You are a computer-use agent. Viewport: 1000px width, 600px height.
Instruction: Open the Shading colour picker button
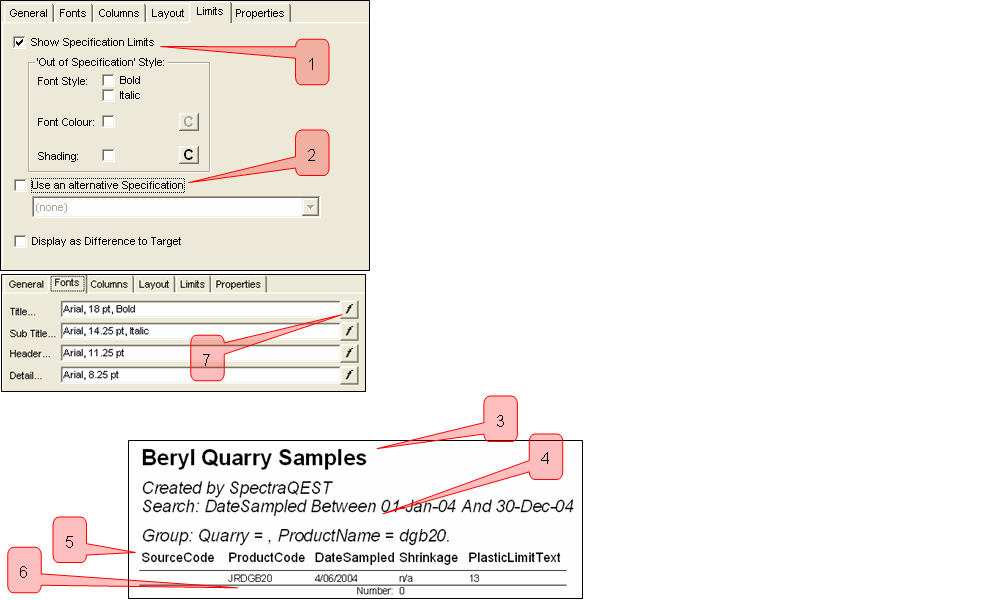point(188,155)
